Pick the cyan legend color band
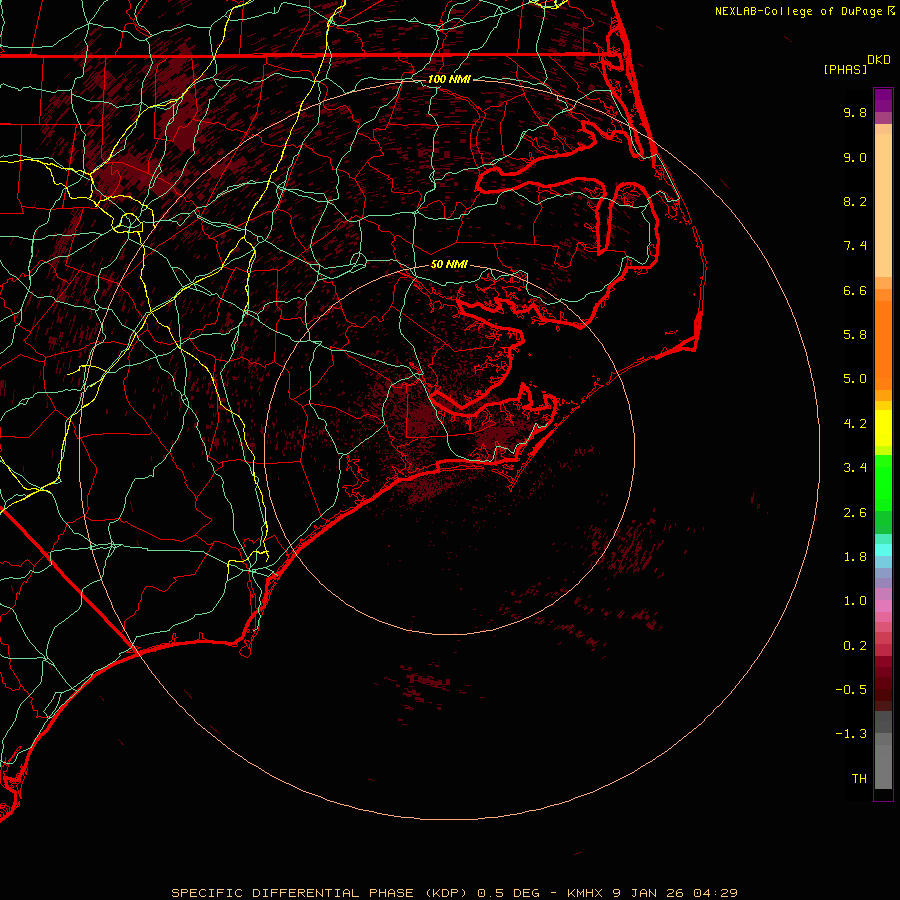This screenshot has height=900, width=900. point(883,550)
